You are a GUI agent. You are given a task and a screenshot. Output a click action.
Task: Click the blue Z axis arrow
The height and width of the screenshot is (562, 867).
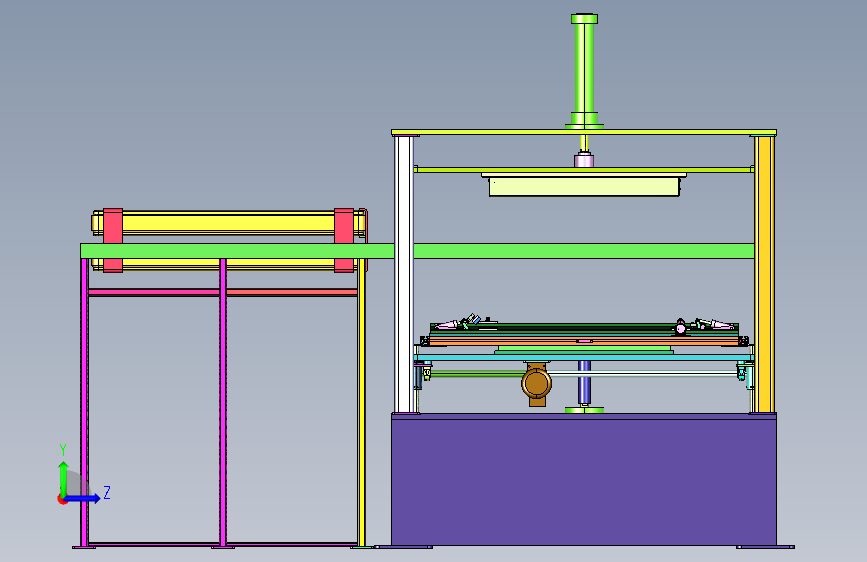click(x=83, y=498)
